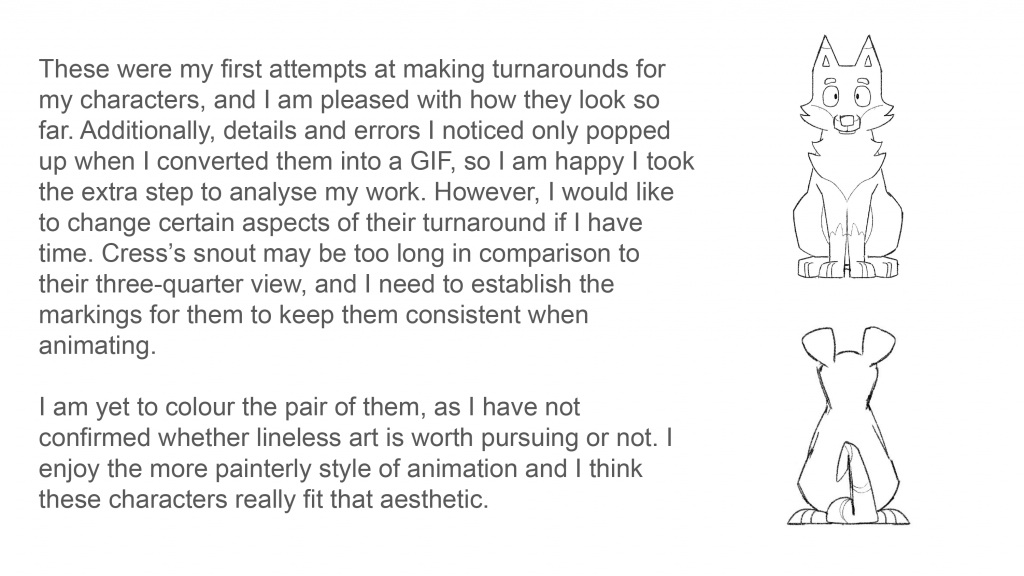
Task: Click the front-view dog's front paws
Action: tap(848, 267)
